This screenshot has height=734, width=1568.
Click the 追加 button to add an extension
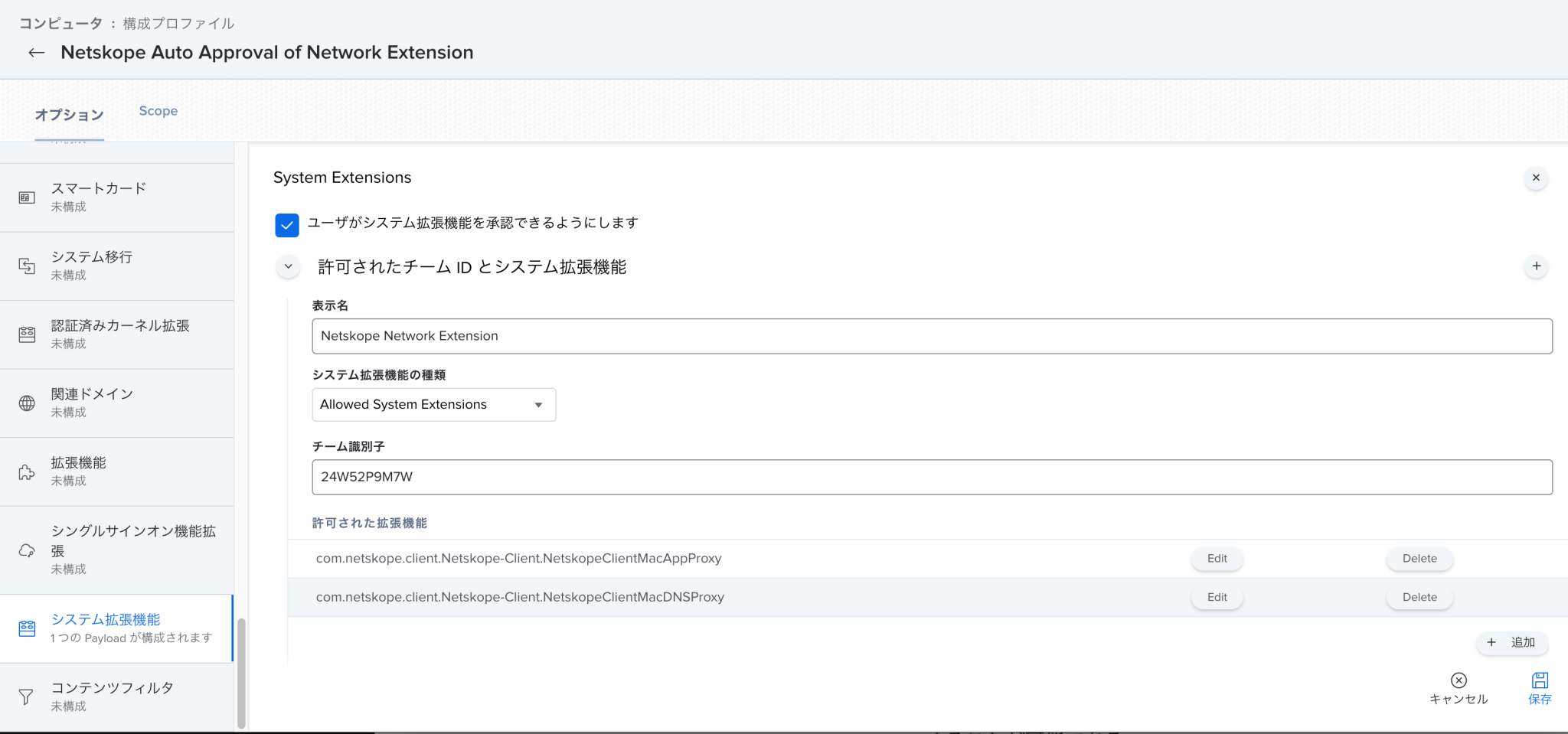coord(1511,643)
